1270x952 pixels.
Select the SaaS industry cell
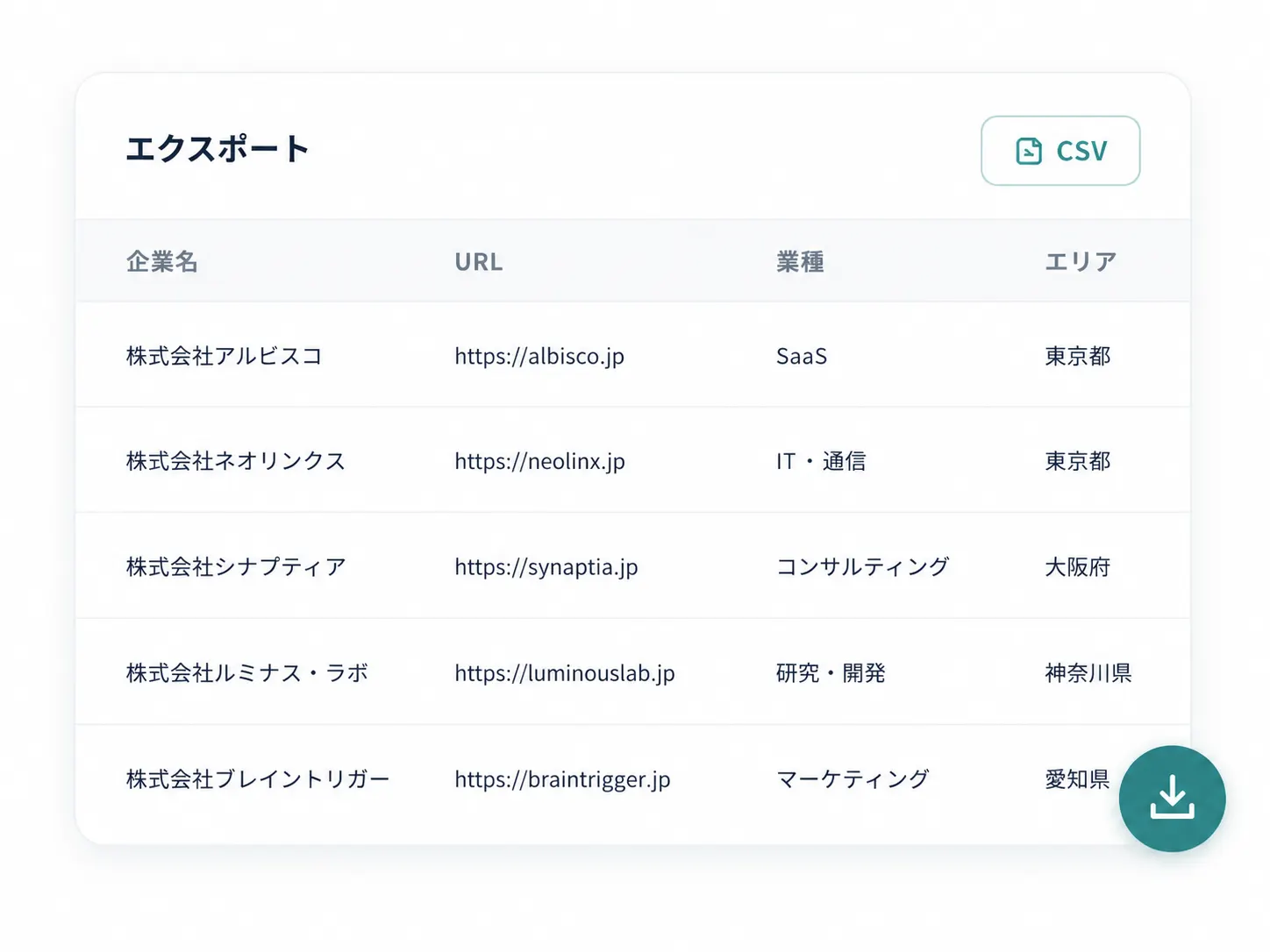click(802, 357)
